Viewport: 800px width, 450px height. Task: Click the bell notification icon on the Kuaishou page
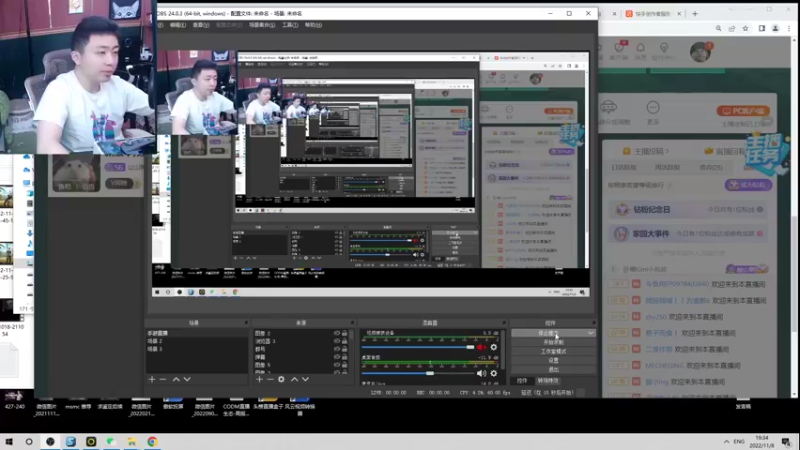640,47
